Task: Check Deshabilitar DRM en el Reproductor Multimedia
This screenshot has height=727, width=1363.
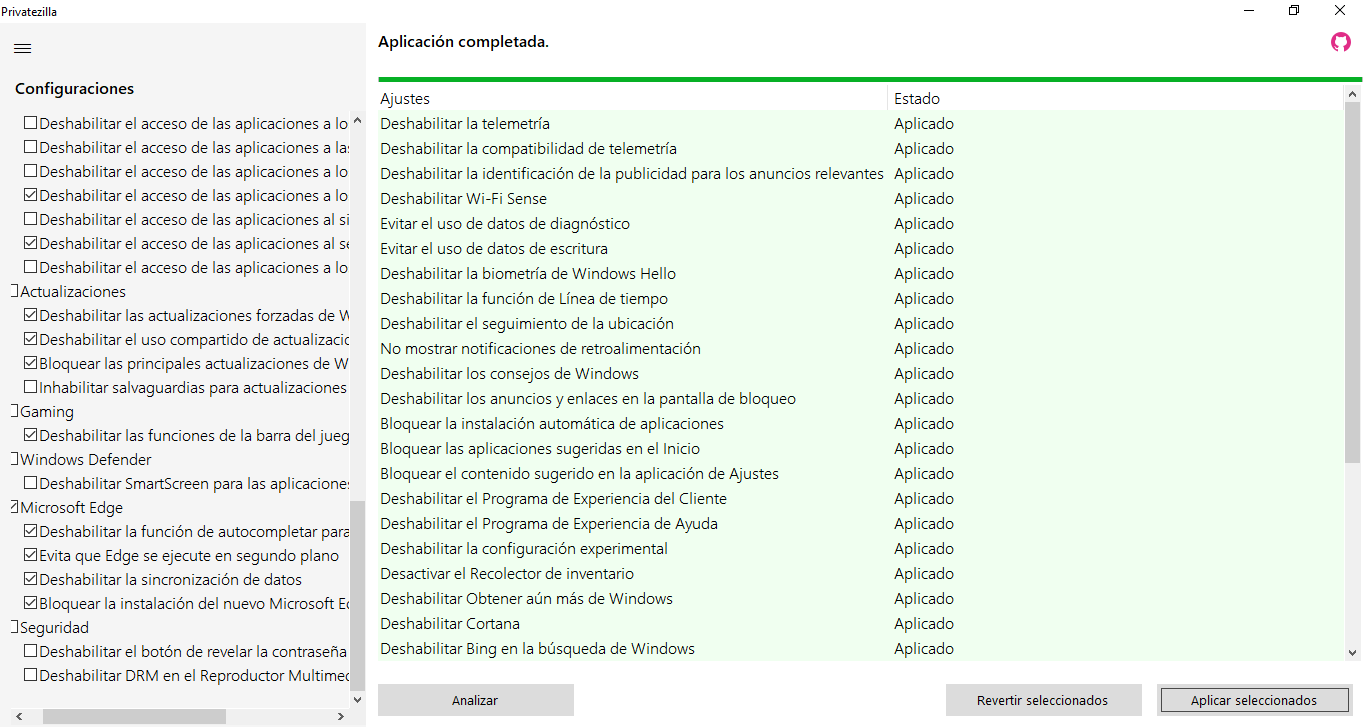Action: [x=31, y=676]
